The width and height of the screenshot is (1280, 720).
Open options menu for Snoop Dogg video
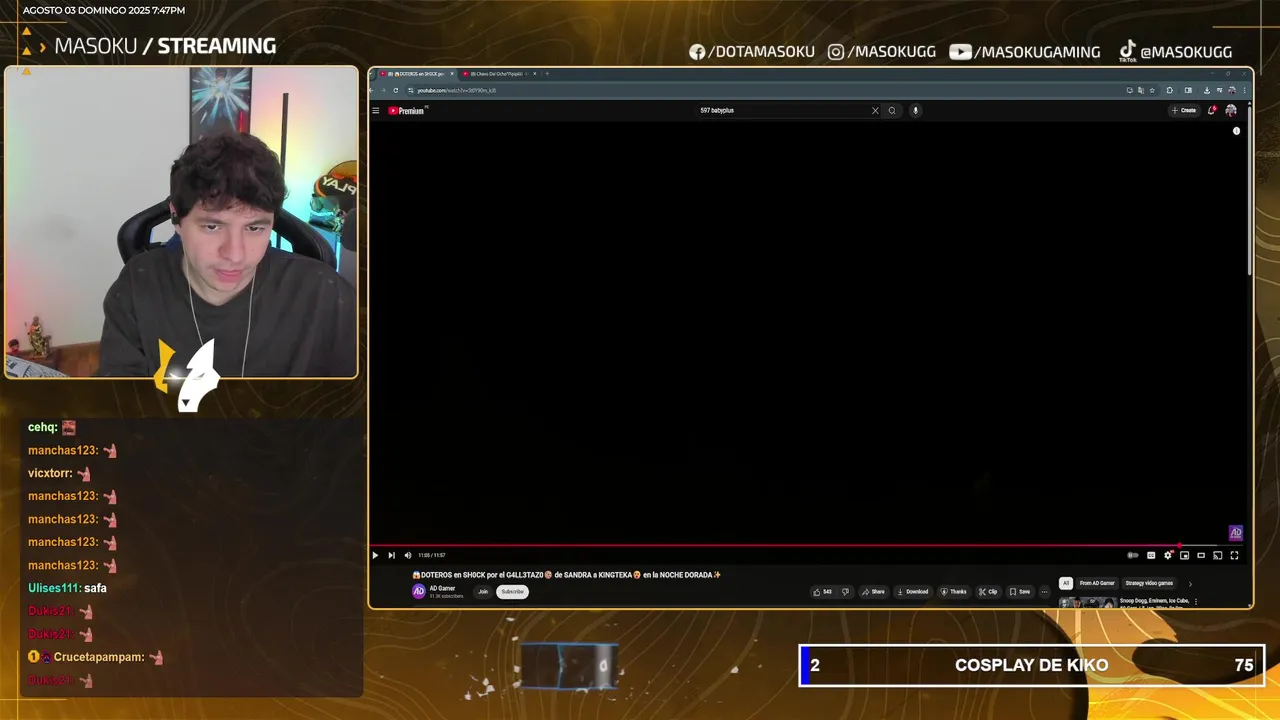(x=1196, y=602)
